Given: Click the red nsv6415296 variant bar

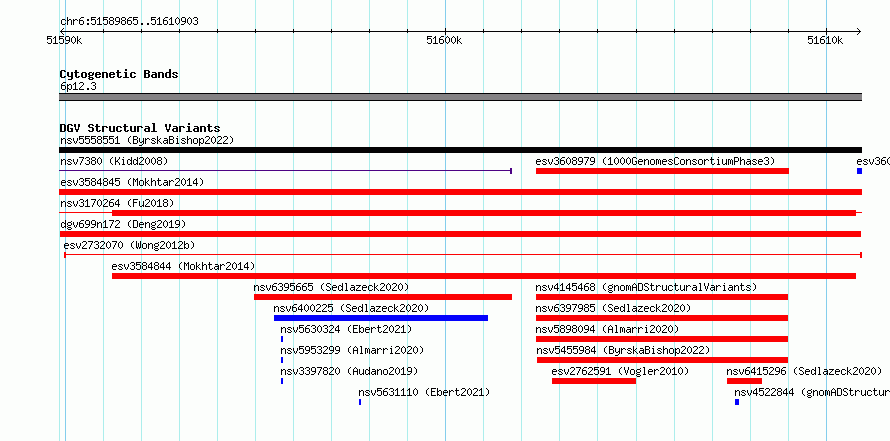Looking at the screenshot, I should tap(744, 381).
